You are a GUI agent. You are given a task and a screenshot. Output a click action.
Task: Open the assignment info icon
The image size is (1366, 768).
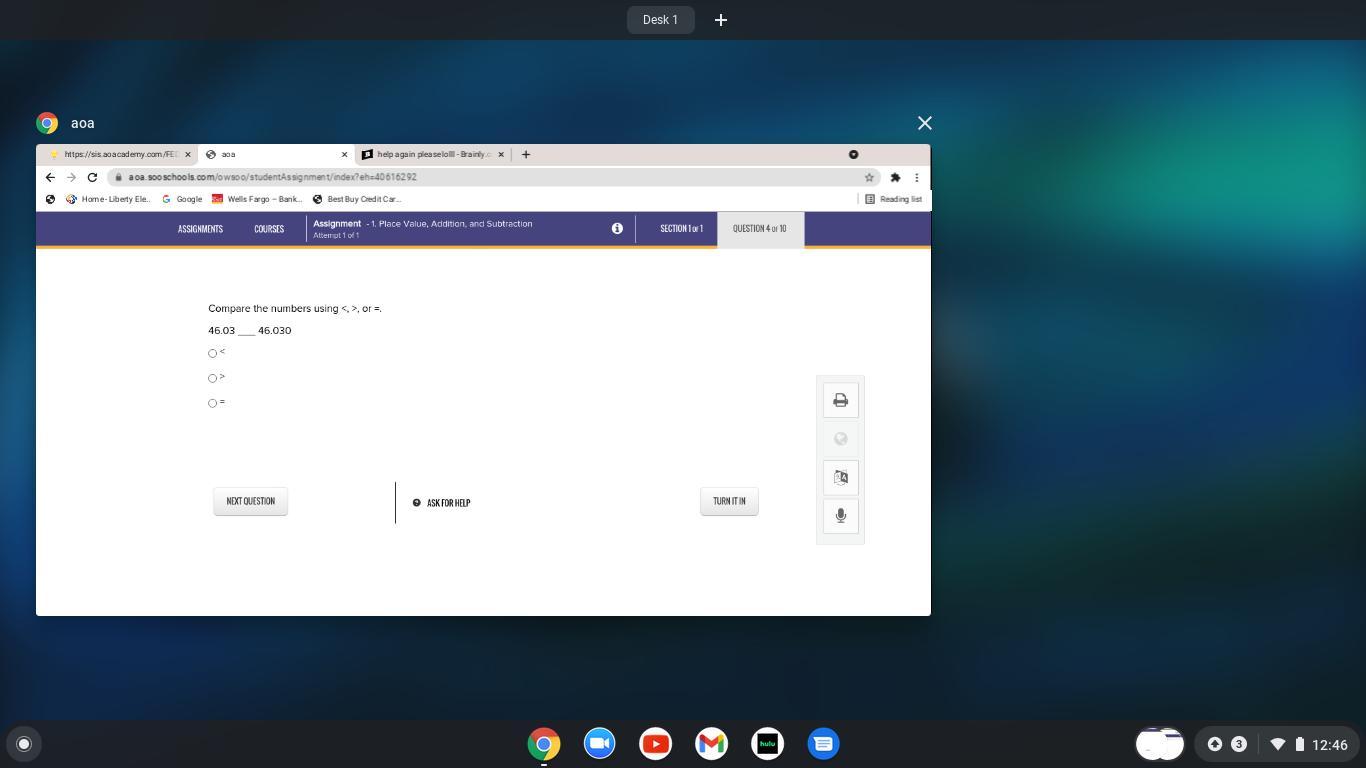click(x=617, y=228)
